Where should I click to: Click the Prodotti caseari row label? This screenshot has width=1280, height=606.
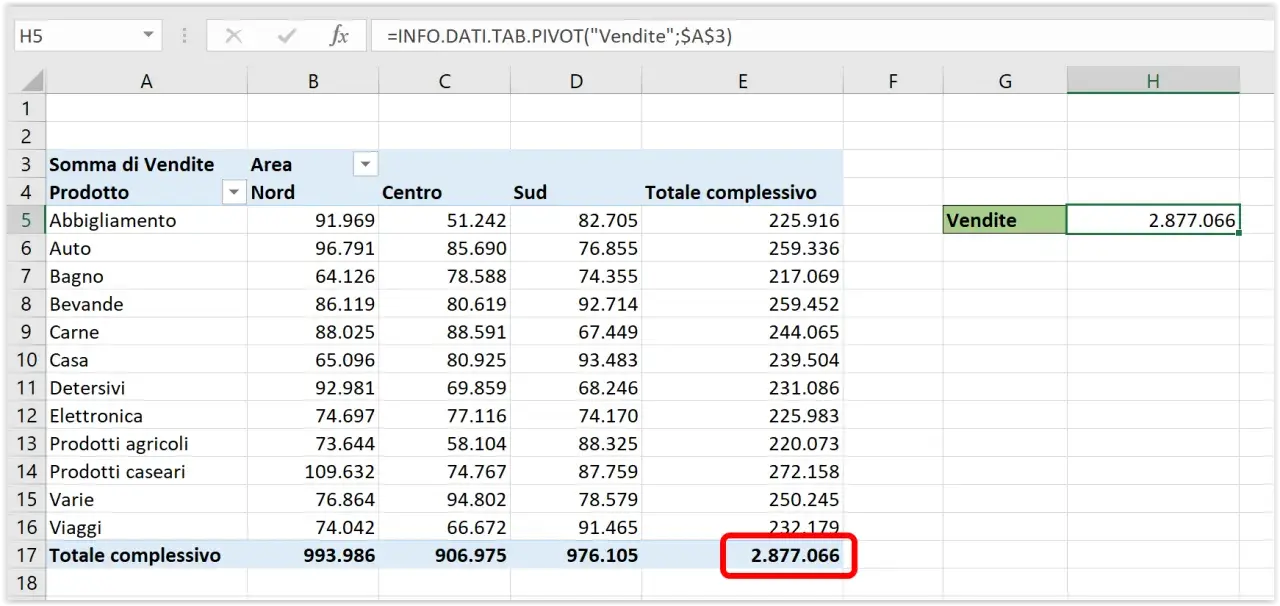(117, 471)
